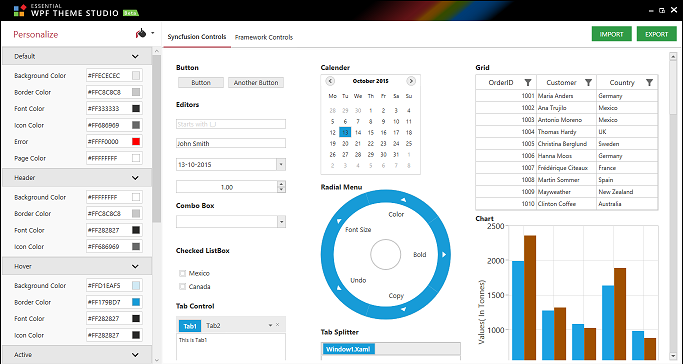Go to previous month in calendar
Viewport: 683px width, 364px height.
click(330, 81)
